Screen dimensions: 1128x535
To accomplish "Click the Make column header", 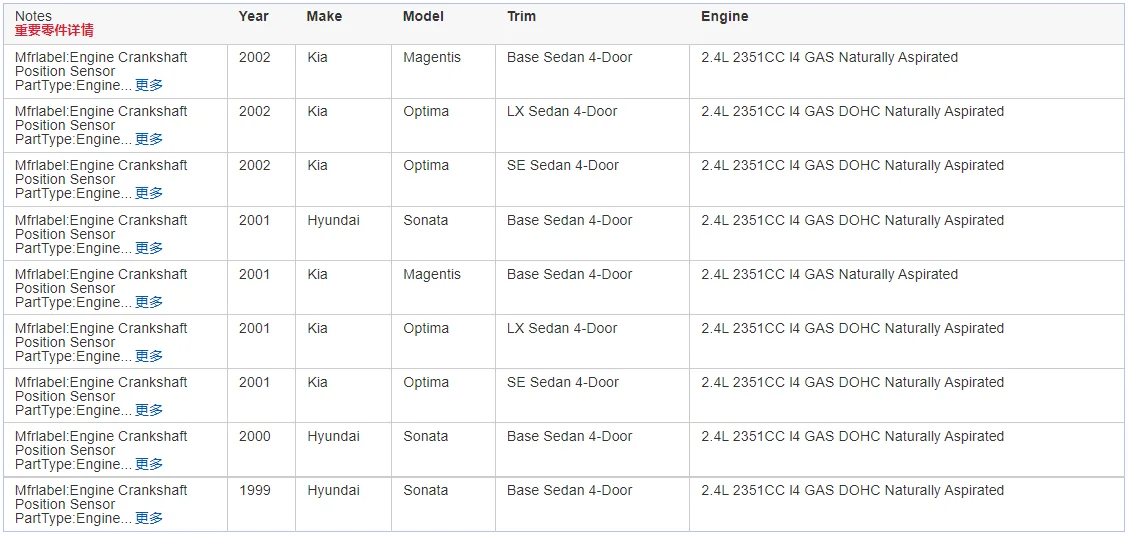I will (324, 16).
